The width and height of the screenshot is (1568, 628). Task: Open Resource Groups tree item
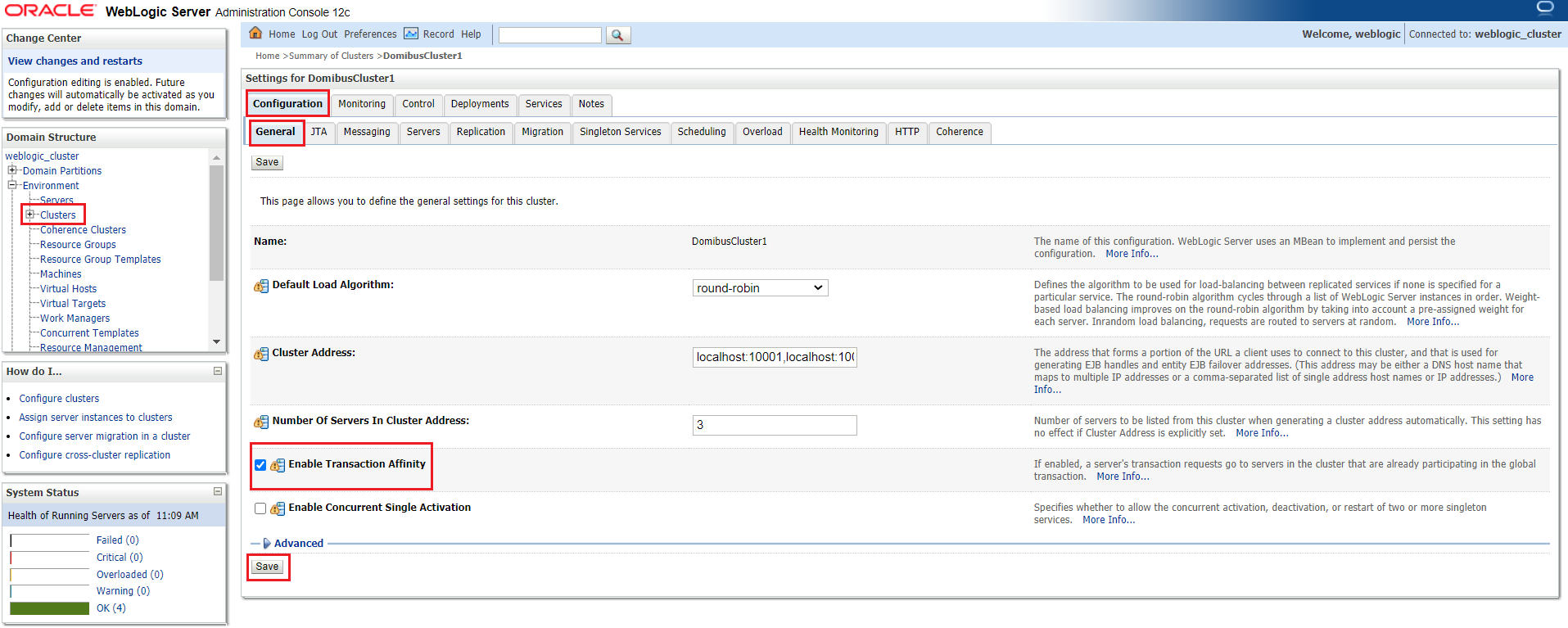pos(78,245)
